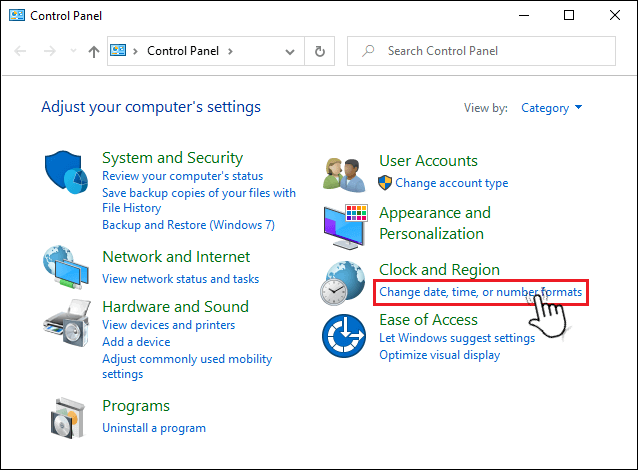Click the System and Security shield icon

coord(67,174)
